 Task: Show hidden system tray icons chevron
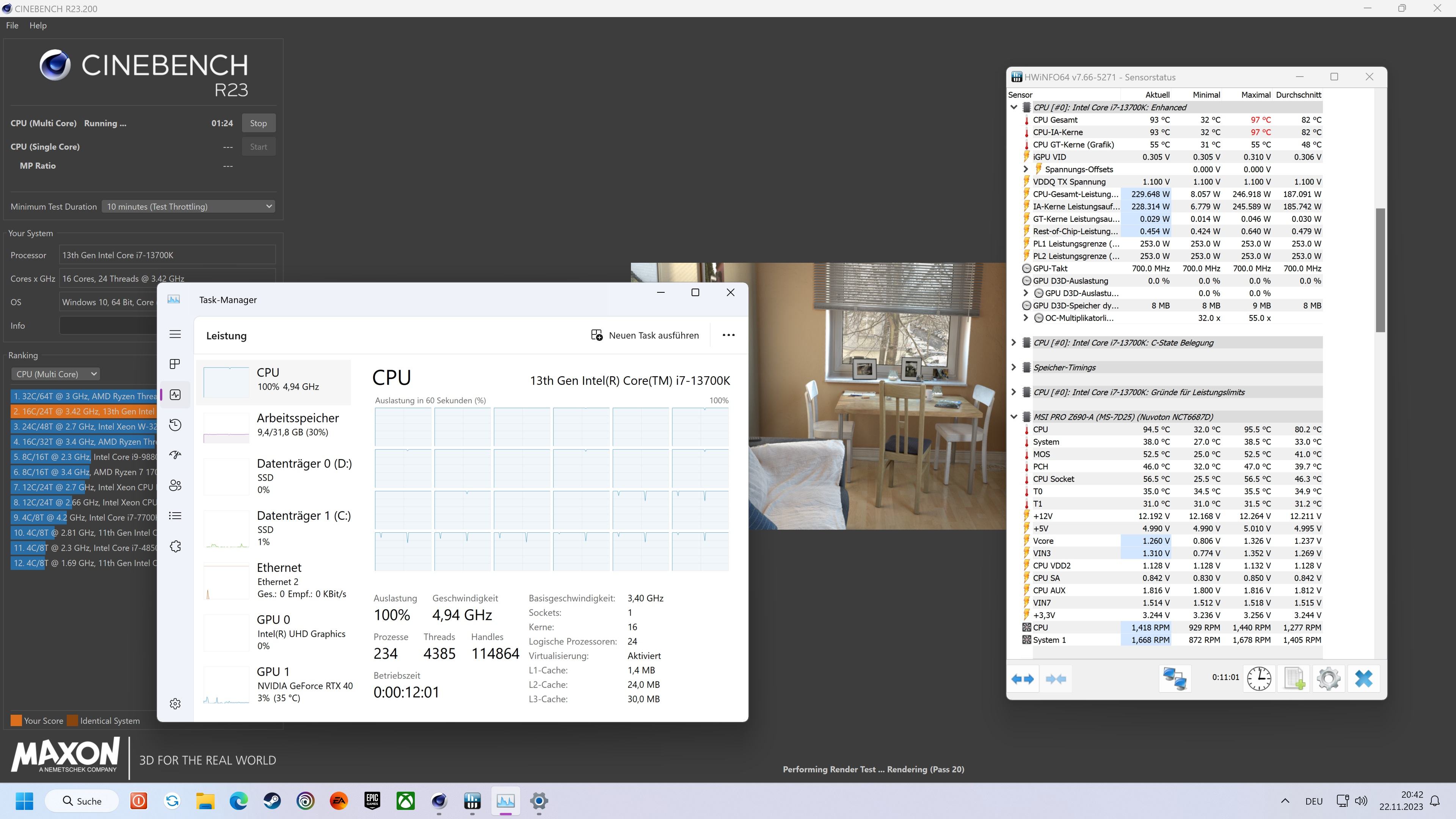coord(1285,801)
